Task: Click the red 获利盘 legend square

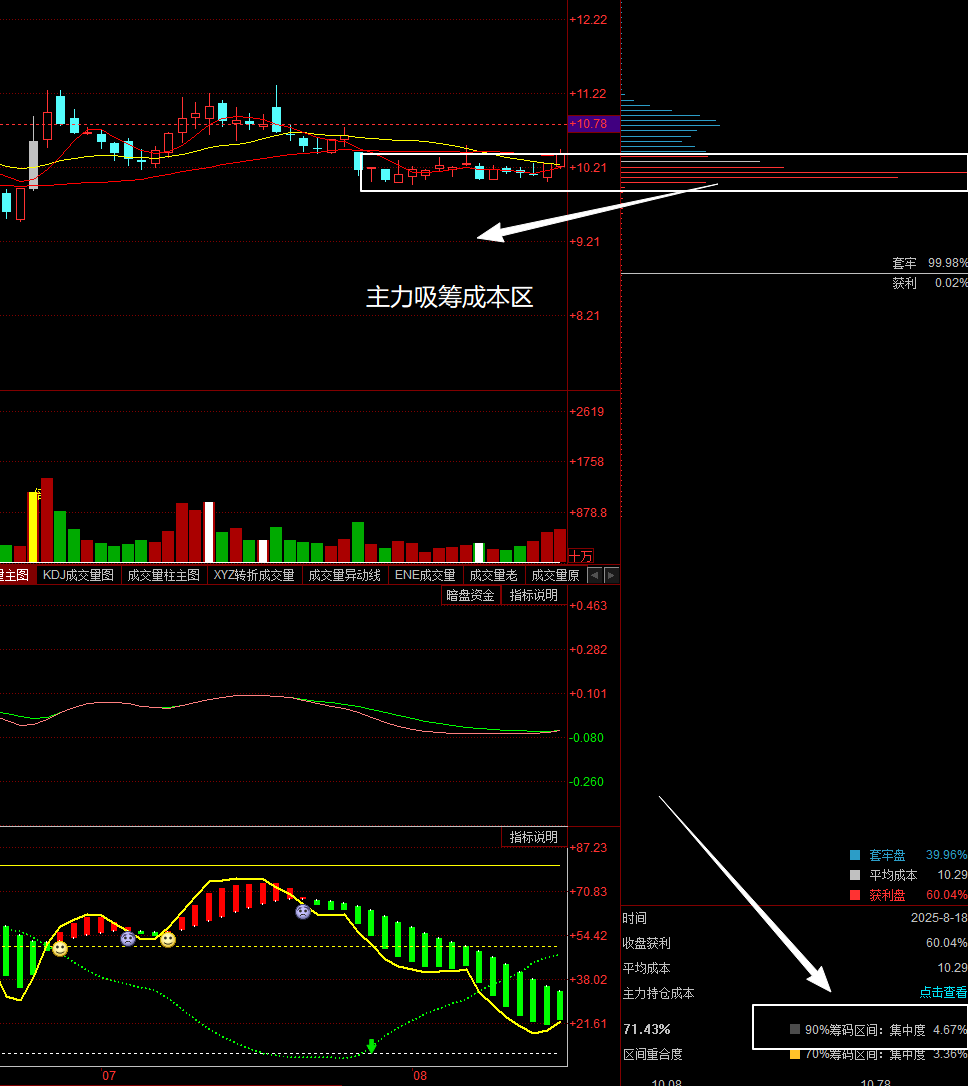Action: (x=854, y=895)
